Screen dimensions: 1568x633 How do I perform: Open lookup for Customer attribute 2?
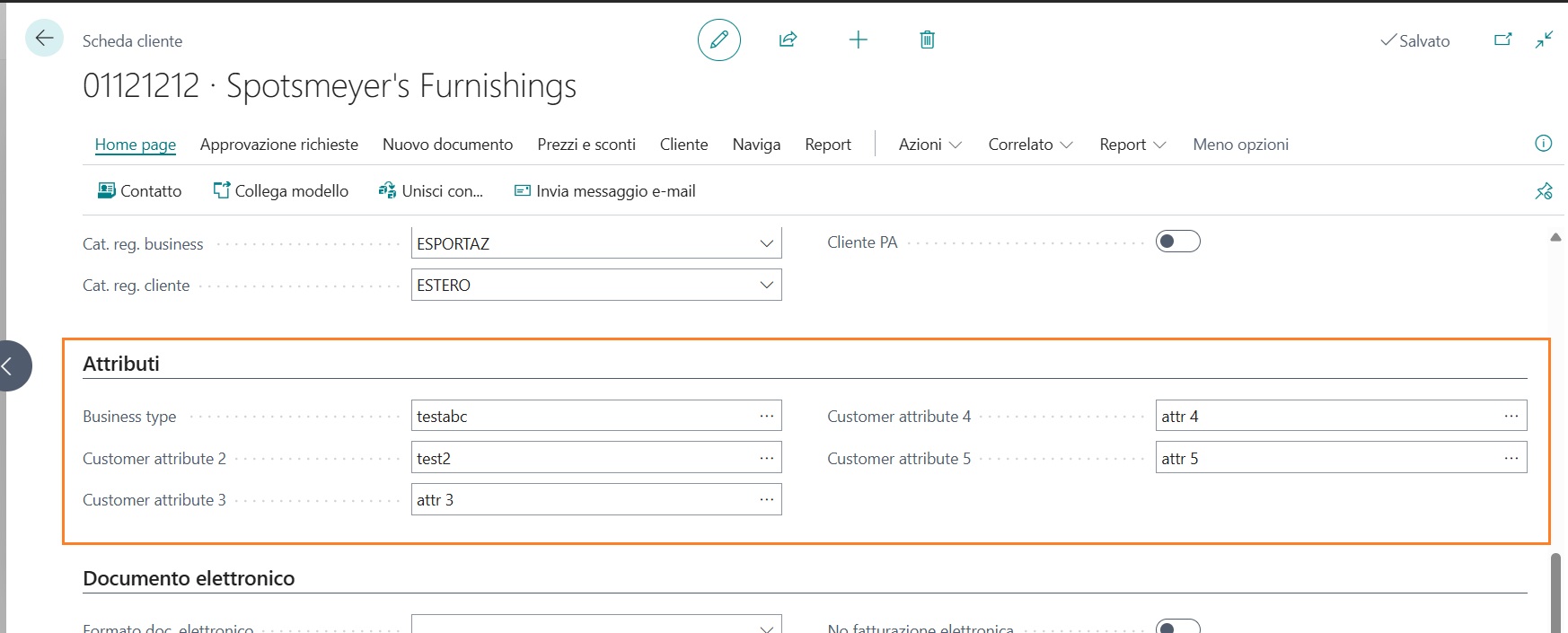tap(766, 458)
